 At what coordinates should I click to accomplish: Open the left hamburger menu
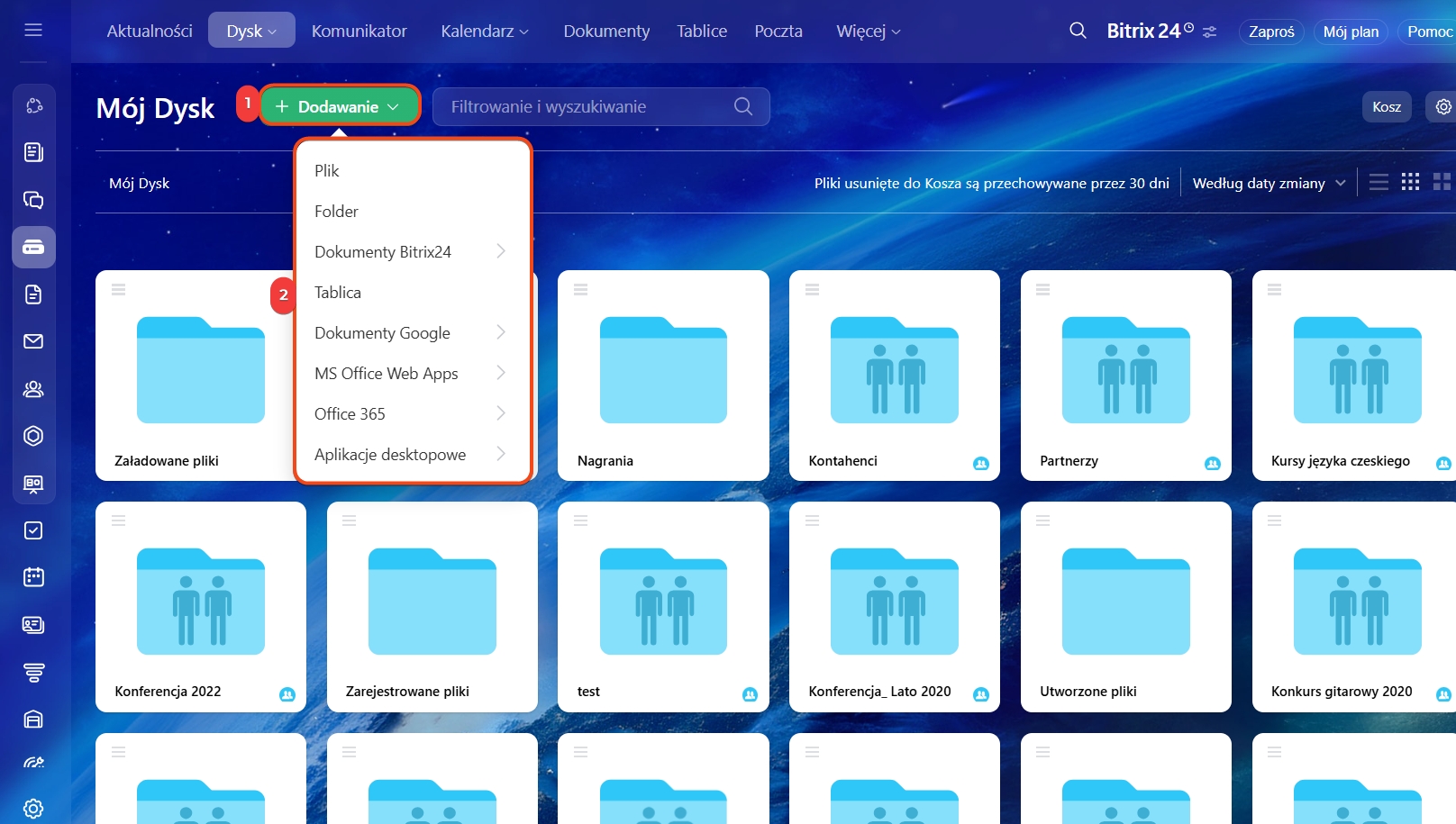pos(33,31)
